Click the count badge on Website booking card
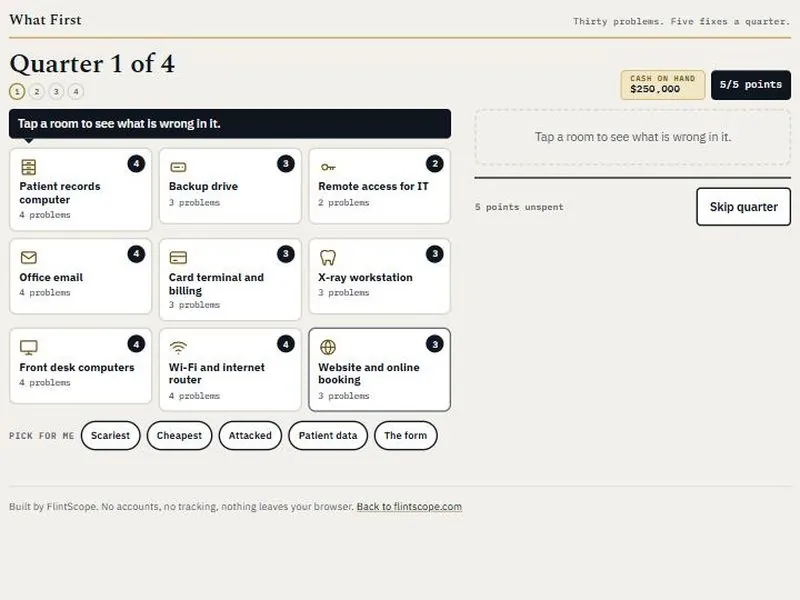This screenshot has width=800, height=600. tap(435, 344)
